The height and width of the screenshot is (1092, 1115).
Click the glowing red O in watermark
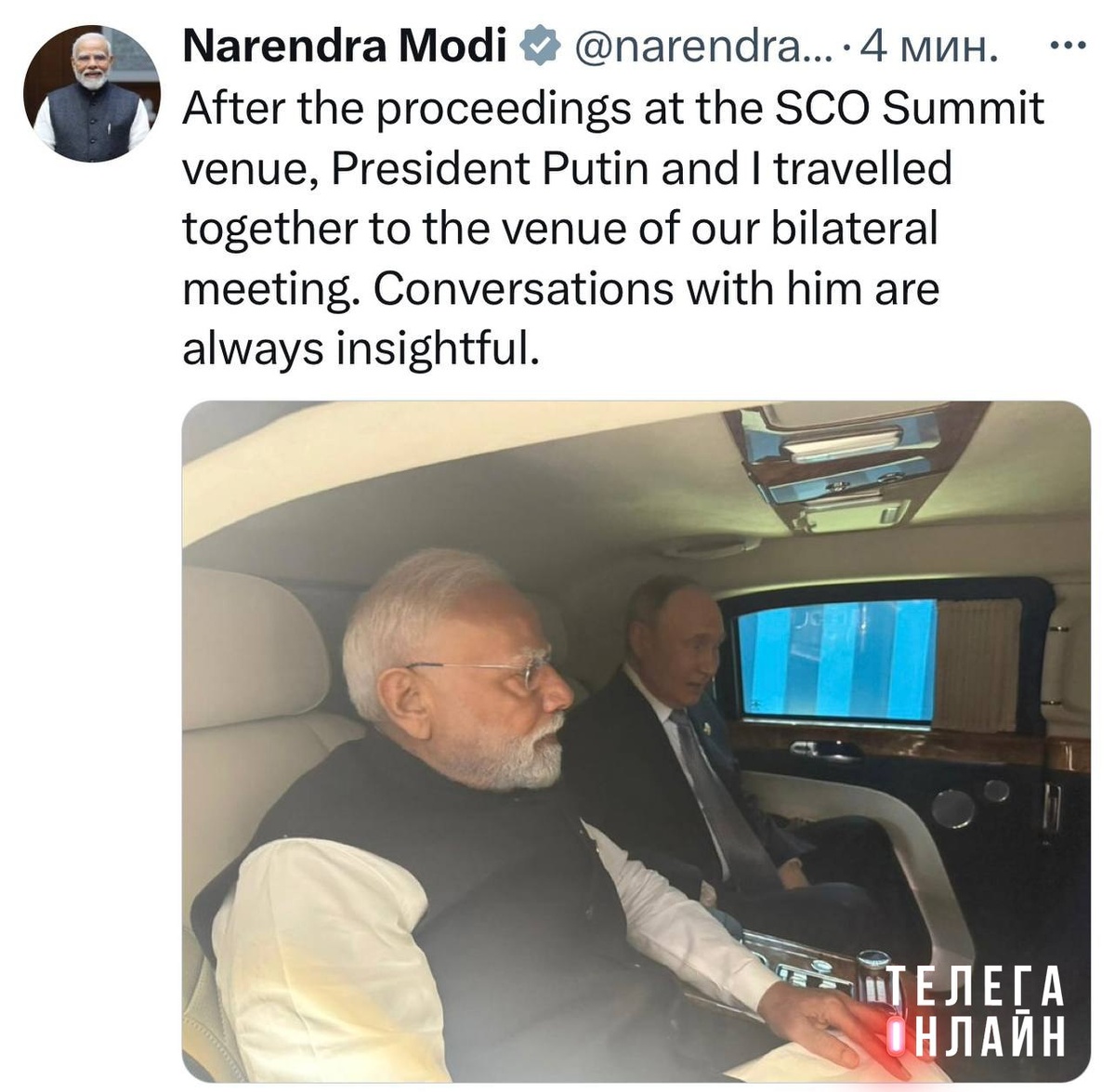pyautogui.click(x=896, y=1037)
